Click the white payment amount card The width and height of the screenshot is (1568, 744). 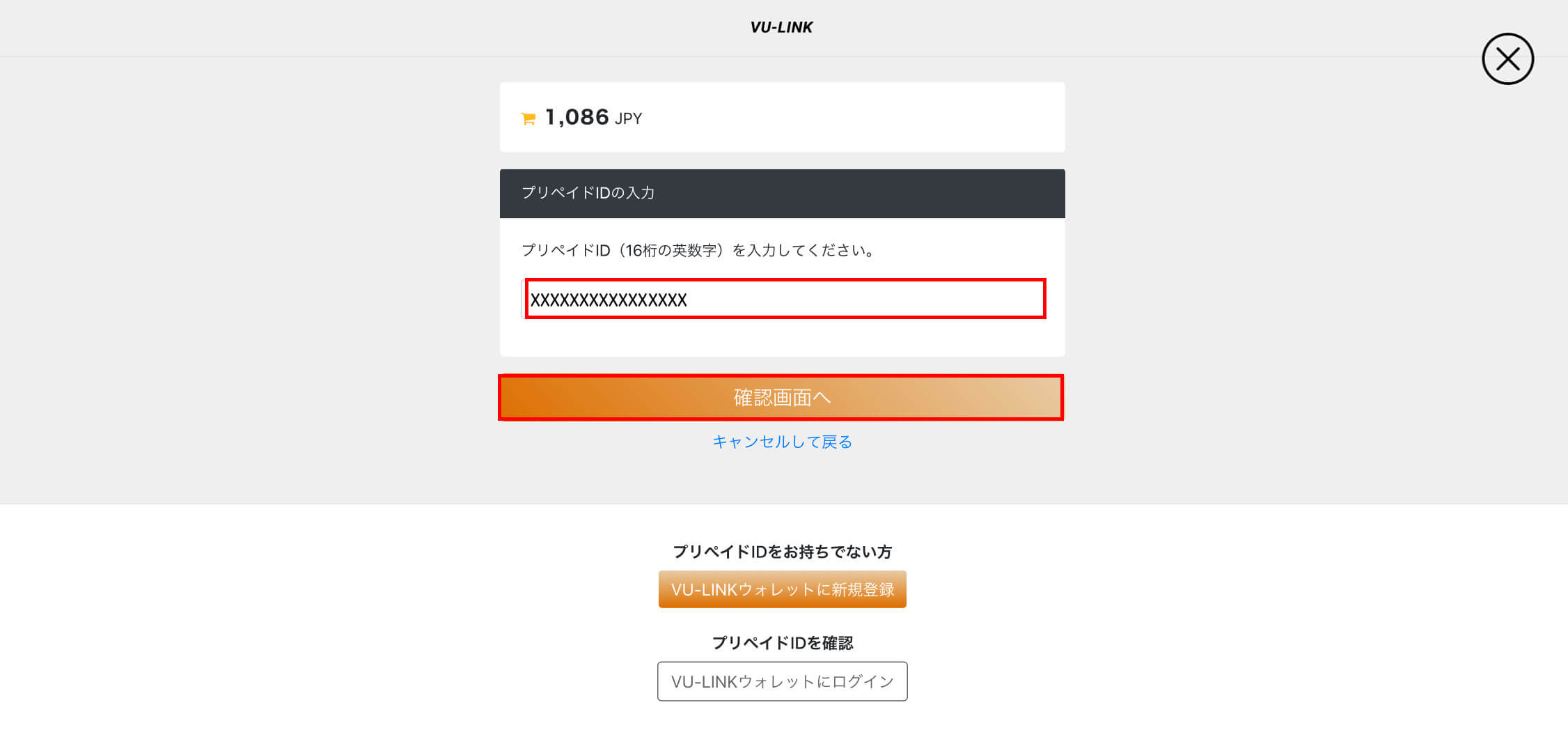point(782,117)
